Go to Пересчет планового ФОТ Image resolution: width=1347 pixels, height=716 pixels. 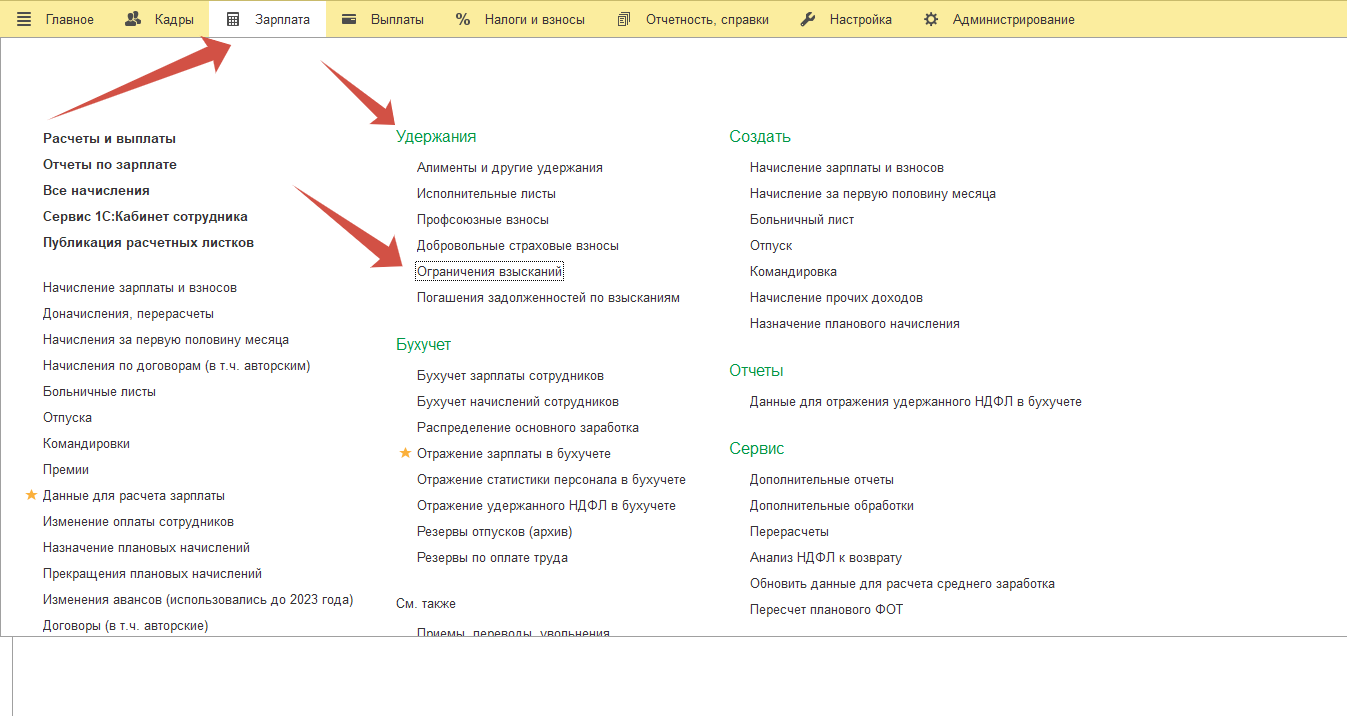826,610
